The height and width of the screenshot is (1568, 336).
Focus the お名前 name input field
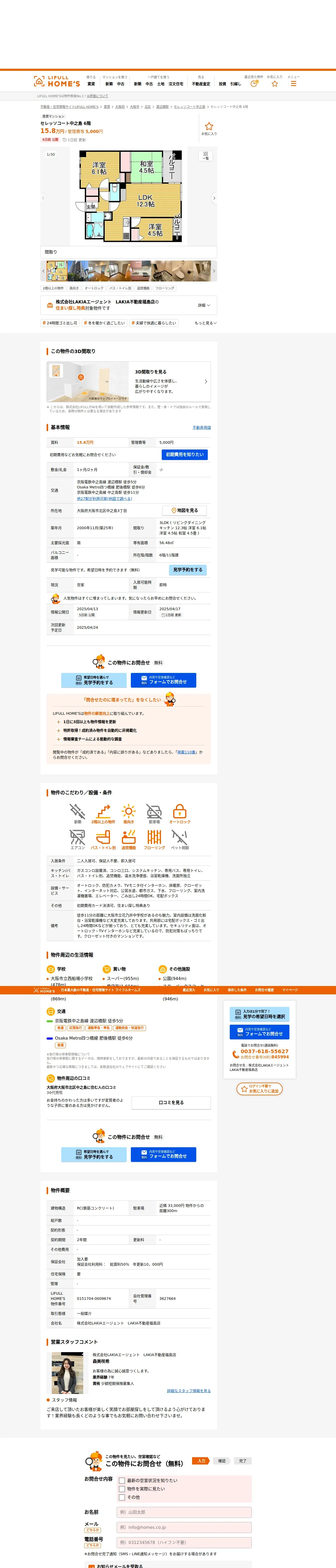[x=184, y=1512]
